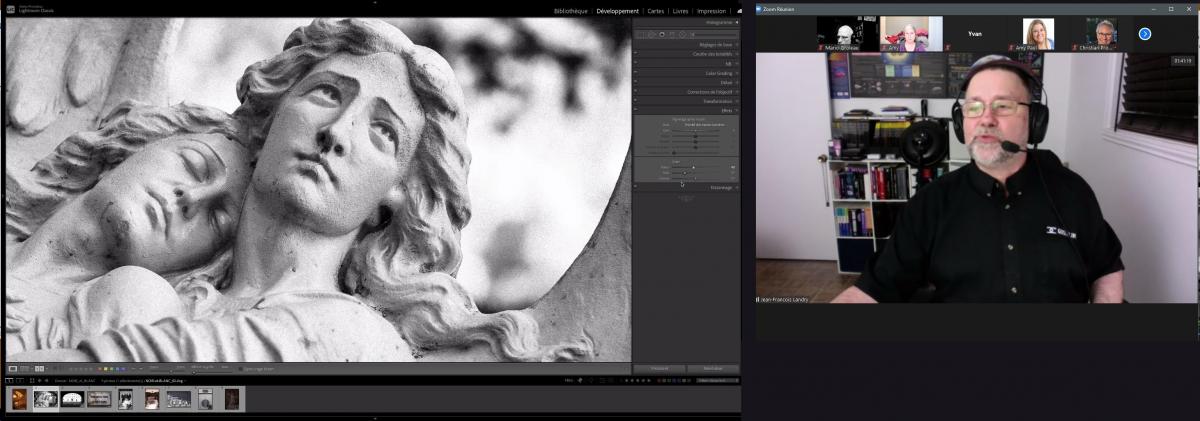The height and width of the screenshot is (421, 1200).
Task: Click the loupe view icon in toolbar
Action: click(13, 369)
